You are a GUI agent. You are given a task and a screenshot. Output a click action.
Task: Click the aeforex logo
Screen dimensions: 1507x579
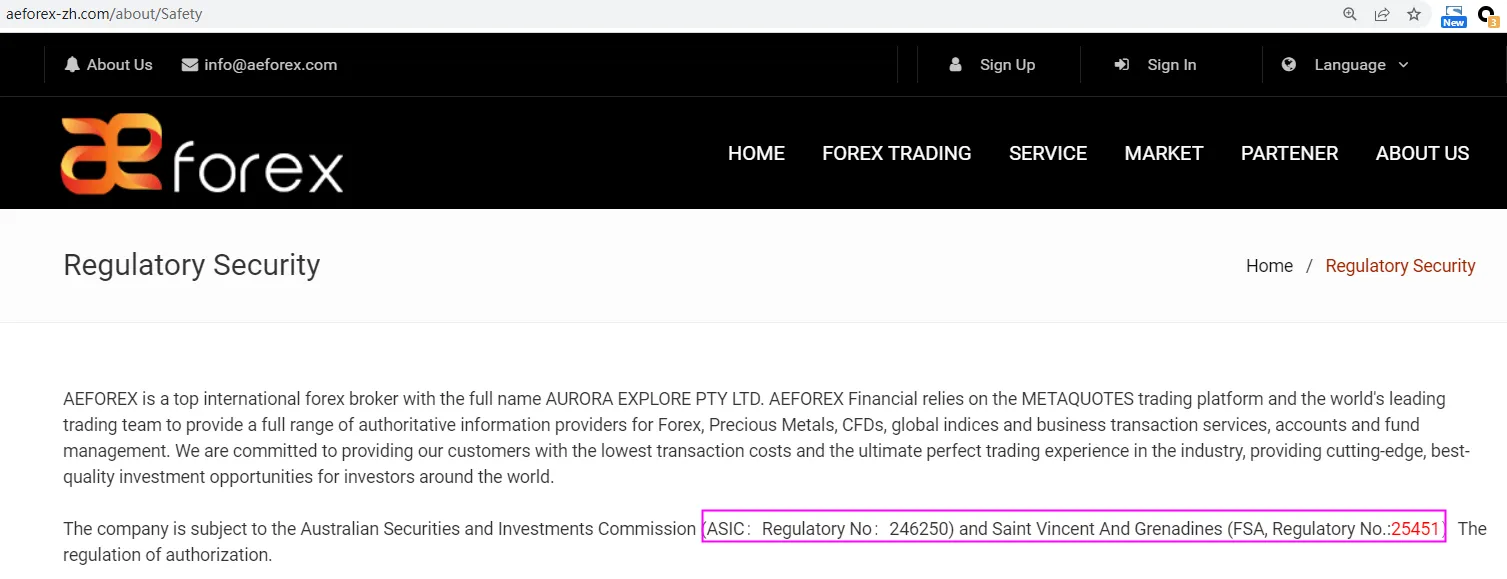pos(202,154)
